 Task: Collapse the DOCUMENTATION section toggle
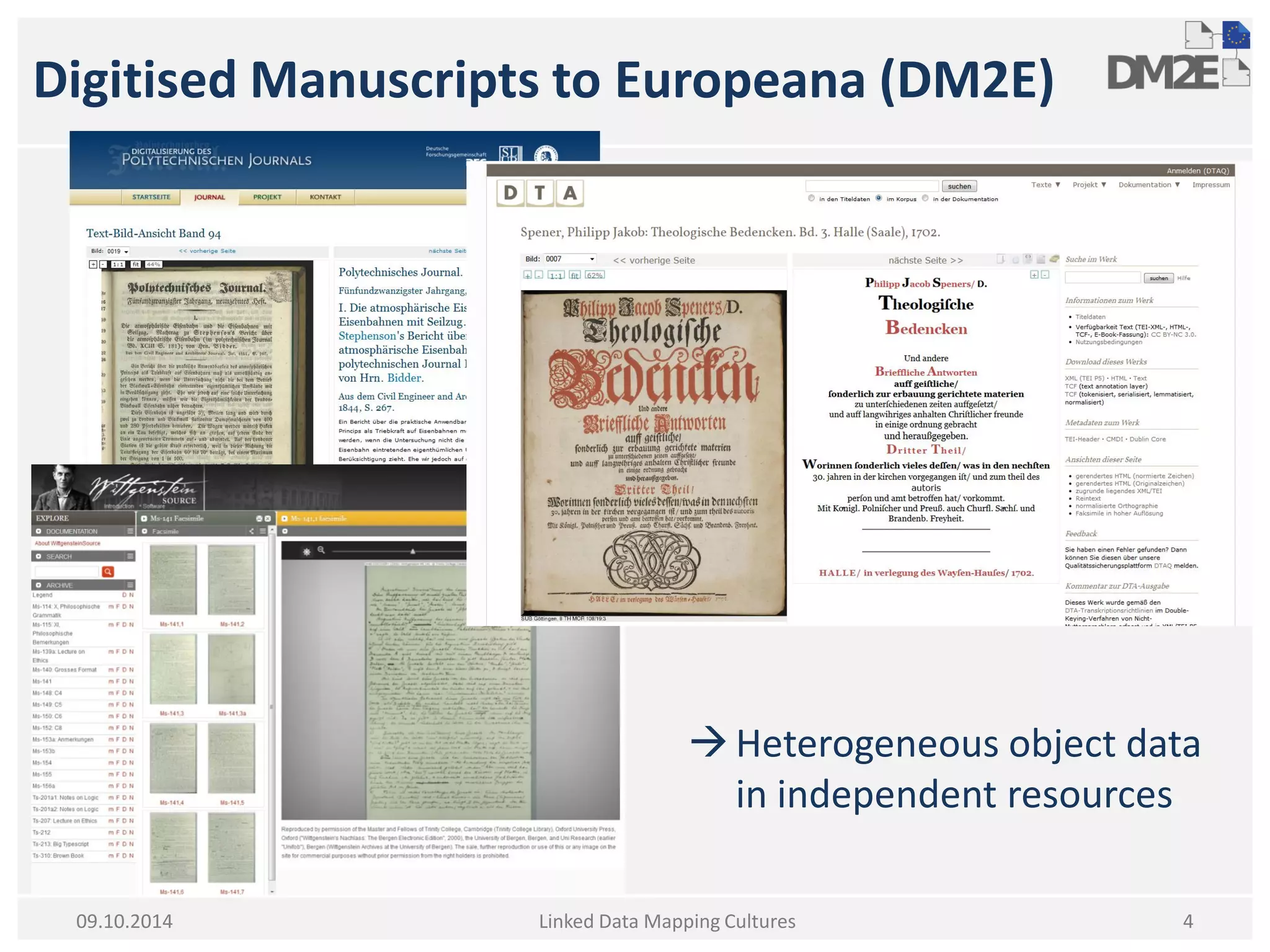38,531
